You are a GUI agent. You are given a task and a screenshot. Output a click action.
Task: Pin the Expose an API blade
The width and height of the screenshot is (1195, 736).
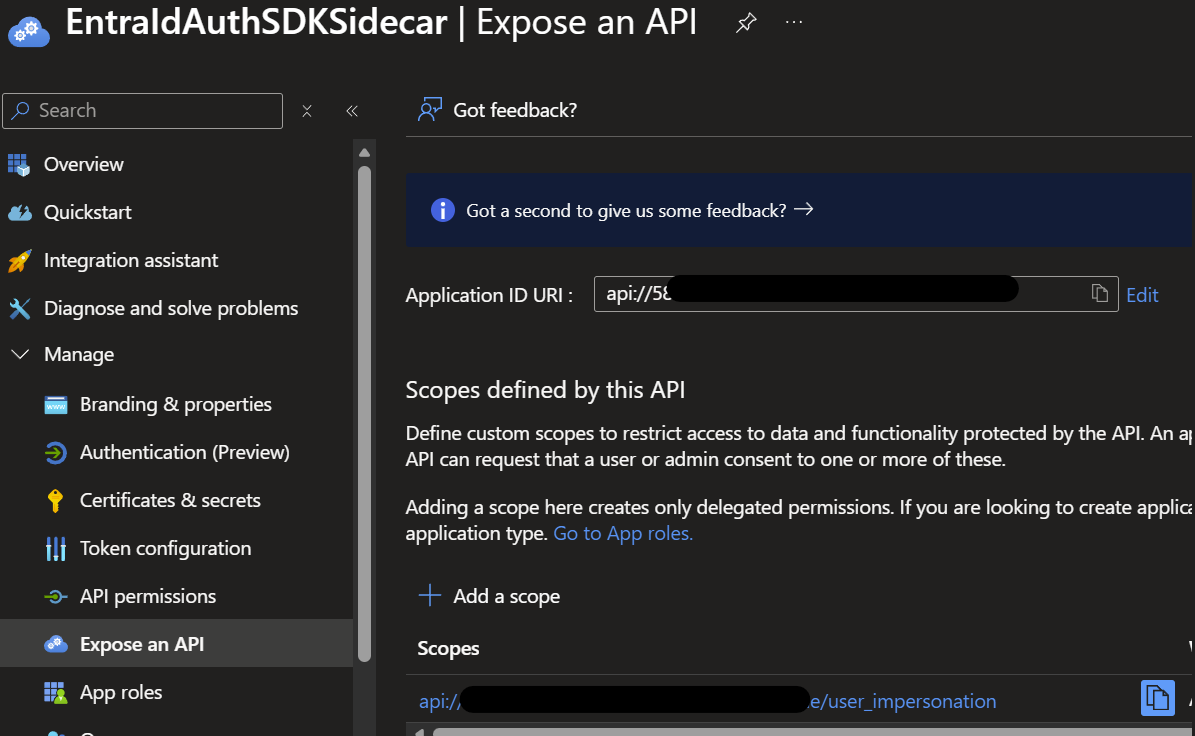(745, 23)
